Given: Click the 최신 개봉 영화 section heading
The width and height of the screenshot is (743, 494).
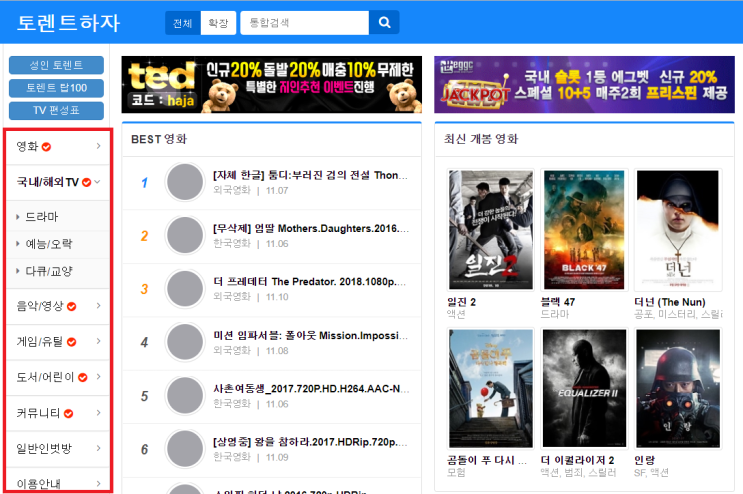Looking at the screenshot, I should pyautogui.click(x=481, y=139).
